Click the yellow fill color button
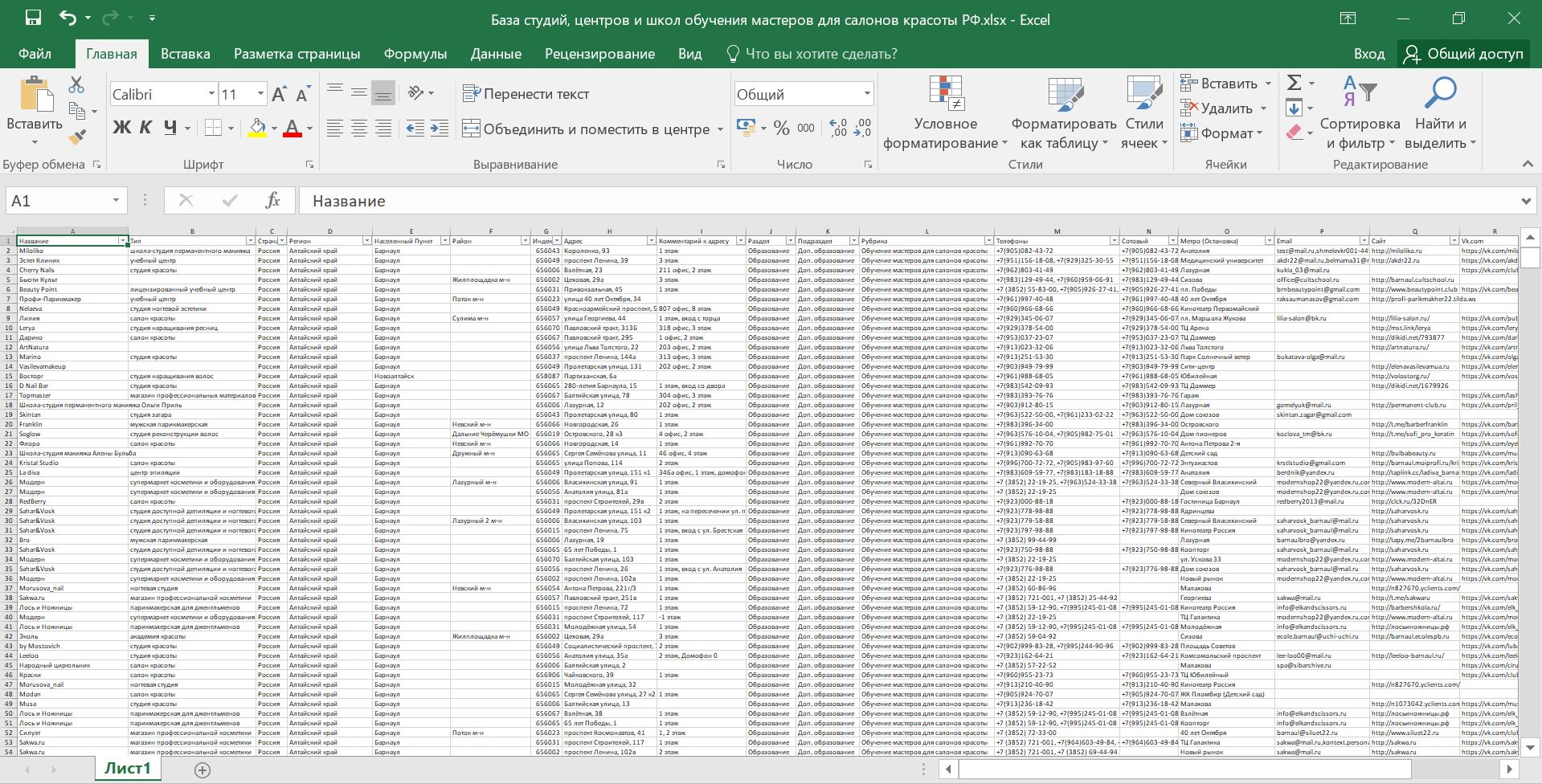Viewport: 1542px width, 784px height. pos(257,129)
